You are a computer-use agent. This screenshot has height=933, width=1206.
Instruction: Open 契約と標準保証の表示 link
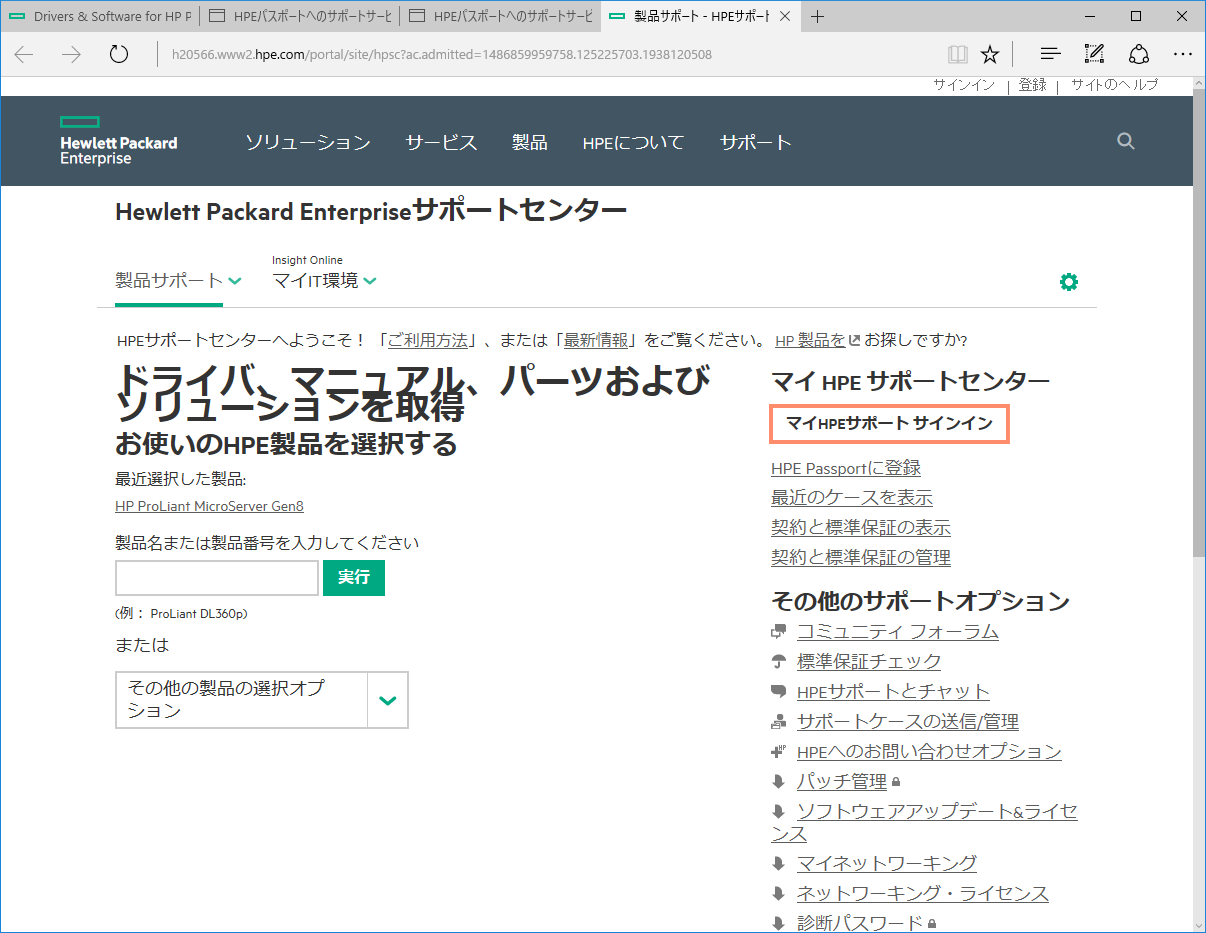click(861, 528)
